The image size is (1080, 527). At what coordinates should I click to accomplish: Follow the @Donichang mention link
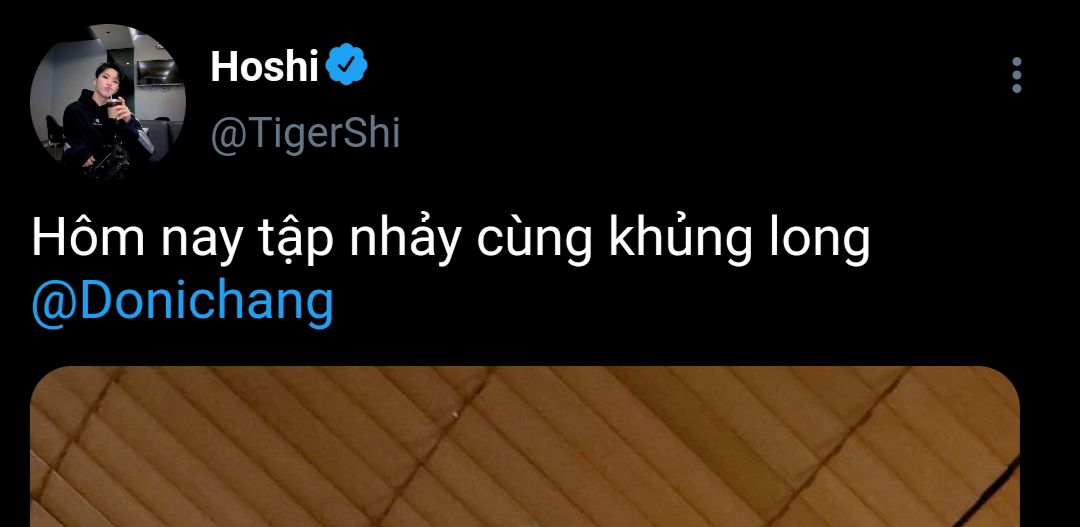pyautogui.click(x=183, y=303)
